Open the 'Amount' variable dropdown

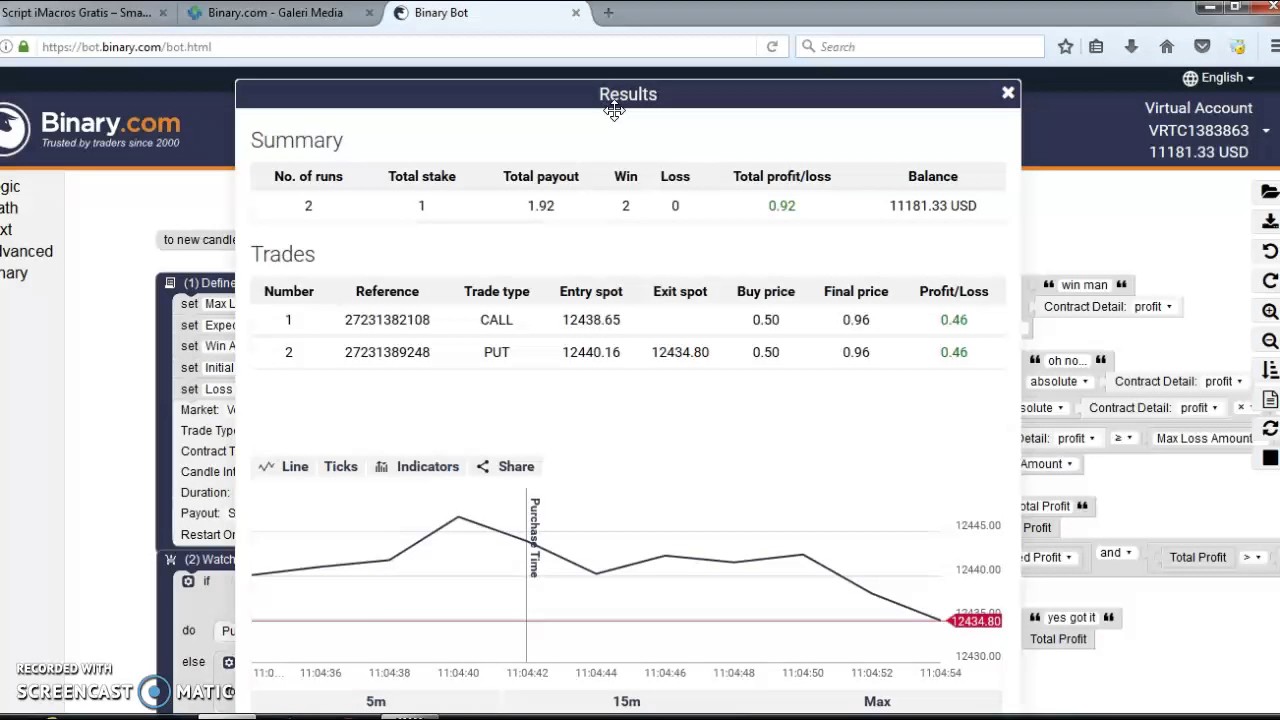click(1046, 464)
